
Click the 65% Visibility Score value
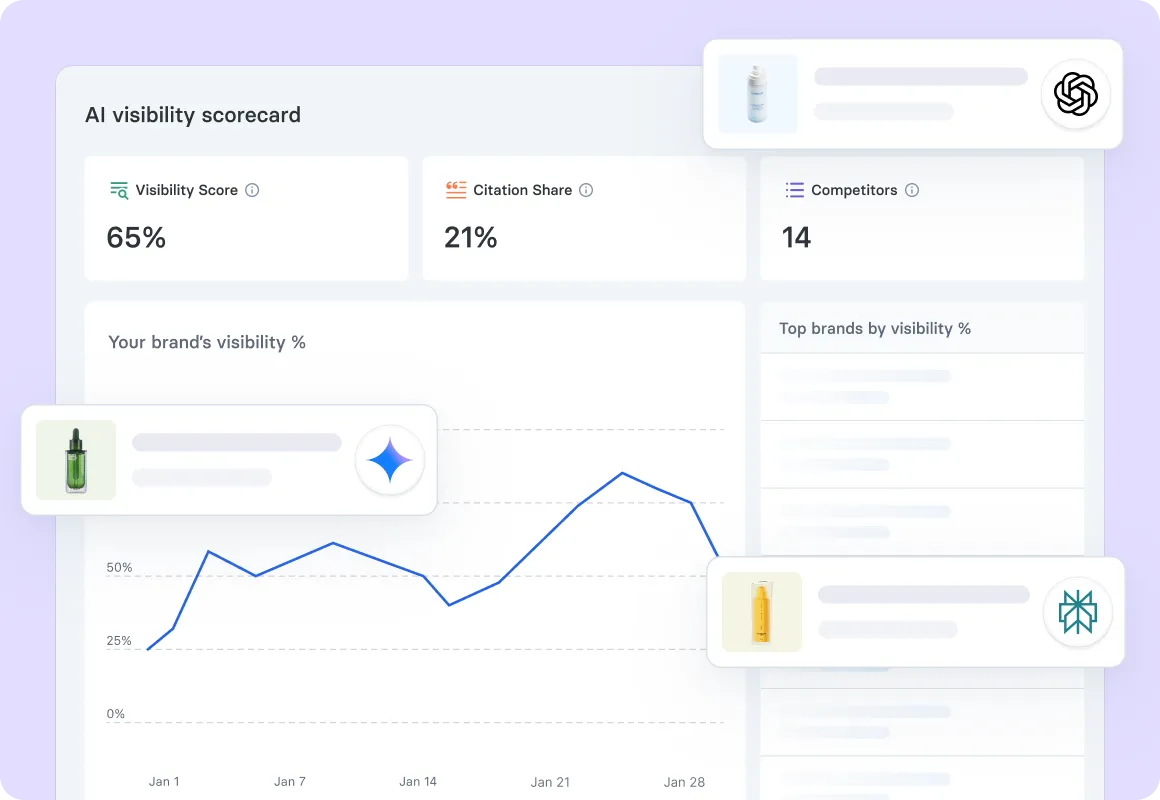pos(136,237)
